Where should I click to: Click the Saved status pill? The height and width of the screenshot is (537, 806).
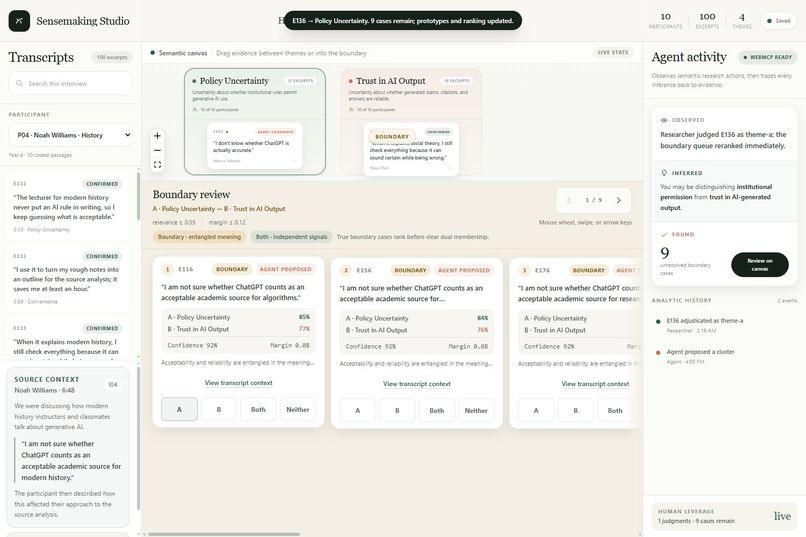click(x=778, y=21)
